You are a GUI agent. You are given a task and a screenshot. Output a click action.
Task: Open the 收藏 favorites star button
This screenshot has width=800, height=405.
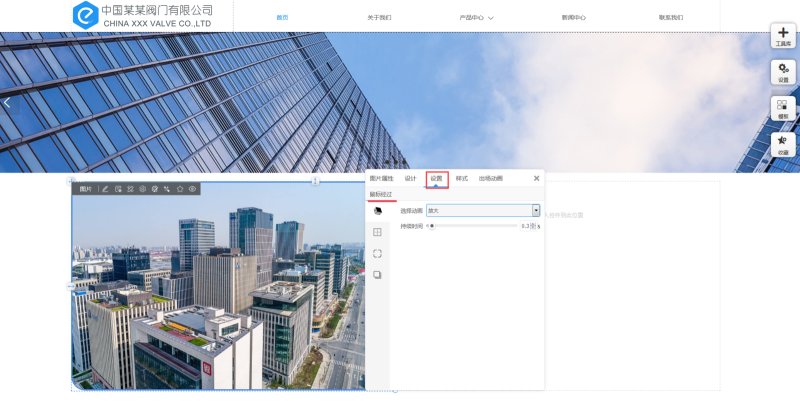(783, 144)
